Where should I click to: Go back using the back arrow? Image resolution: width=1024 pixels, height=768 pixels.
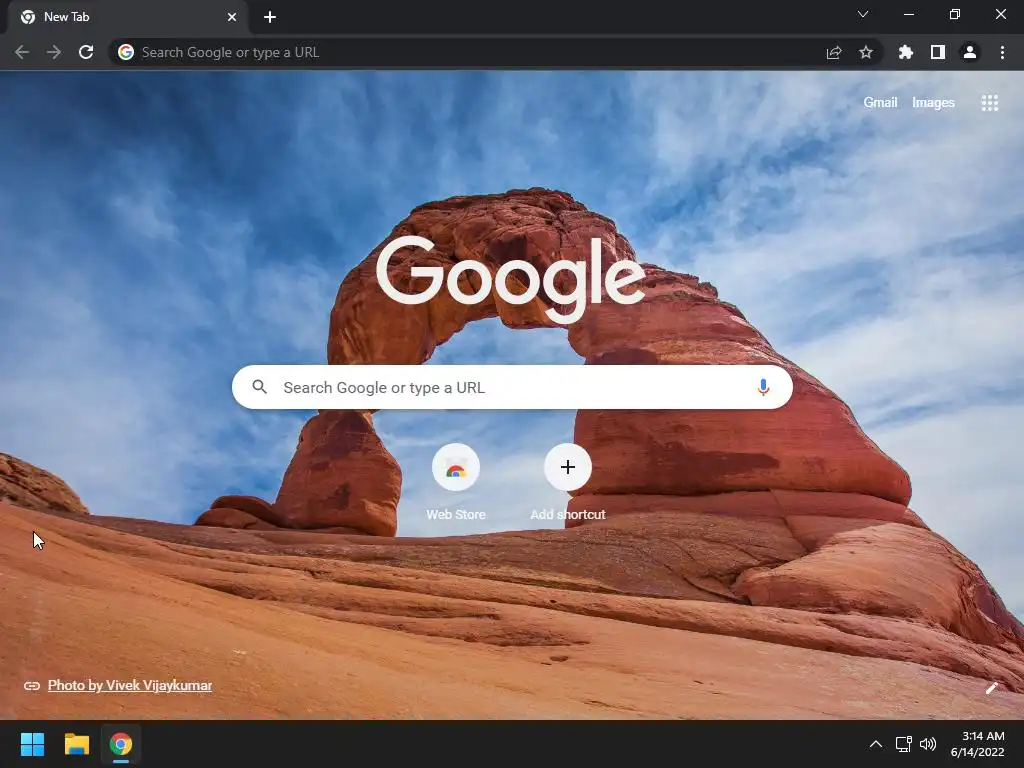click(22, 52)
